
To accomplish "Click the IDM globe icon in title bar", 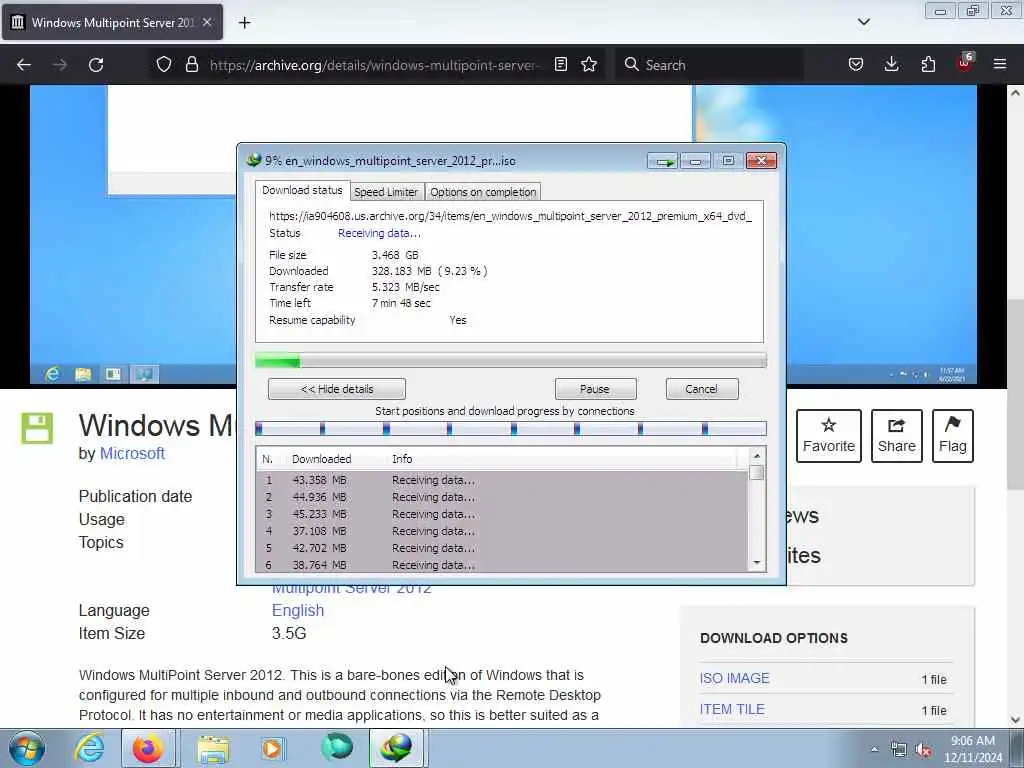I will tap(253, 160).
